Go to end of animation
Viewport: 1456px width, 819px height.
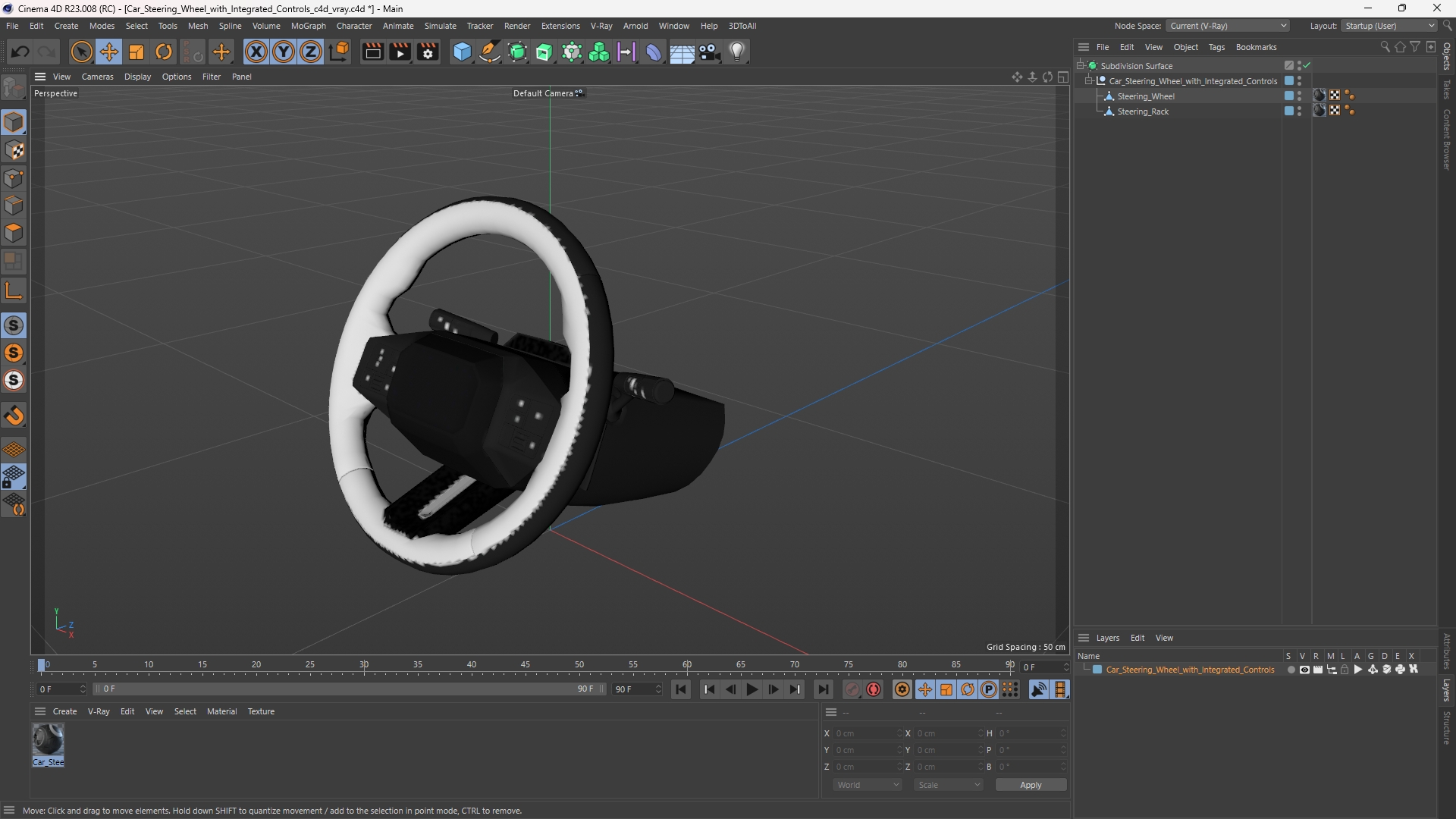823,689
